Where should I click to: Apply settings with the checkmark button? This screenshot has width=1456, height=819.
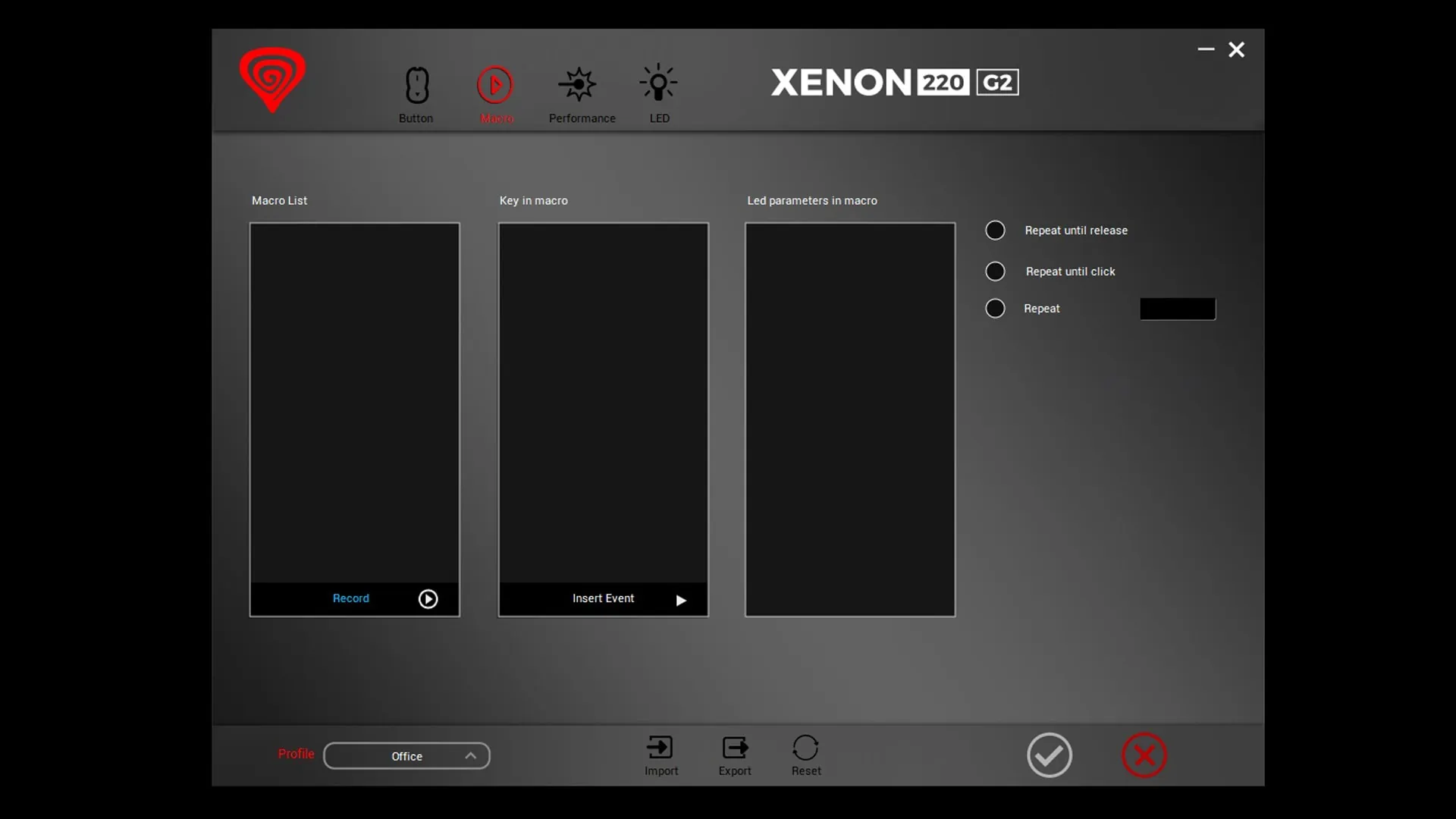pos(1050,755)
